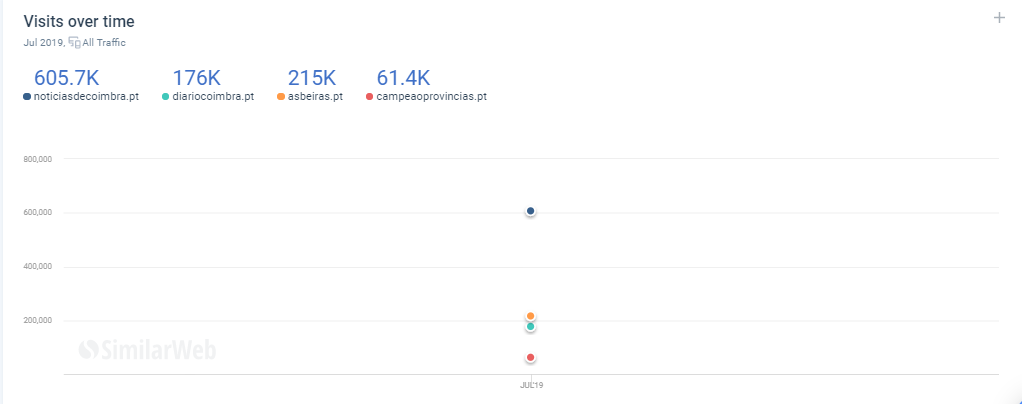The width and height of the screenshot is (1022, 404).
Task: Open the campeaoprovincias.pt legend label
Action: [x=431, y=96]
